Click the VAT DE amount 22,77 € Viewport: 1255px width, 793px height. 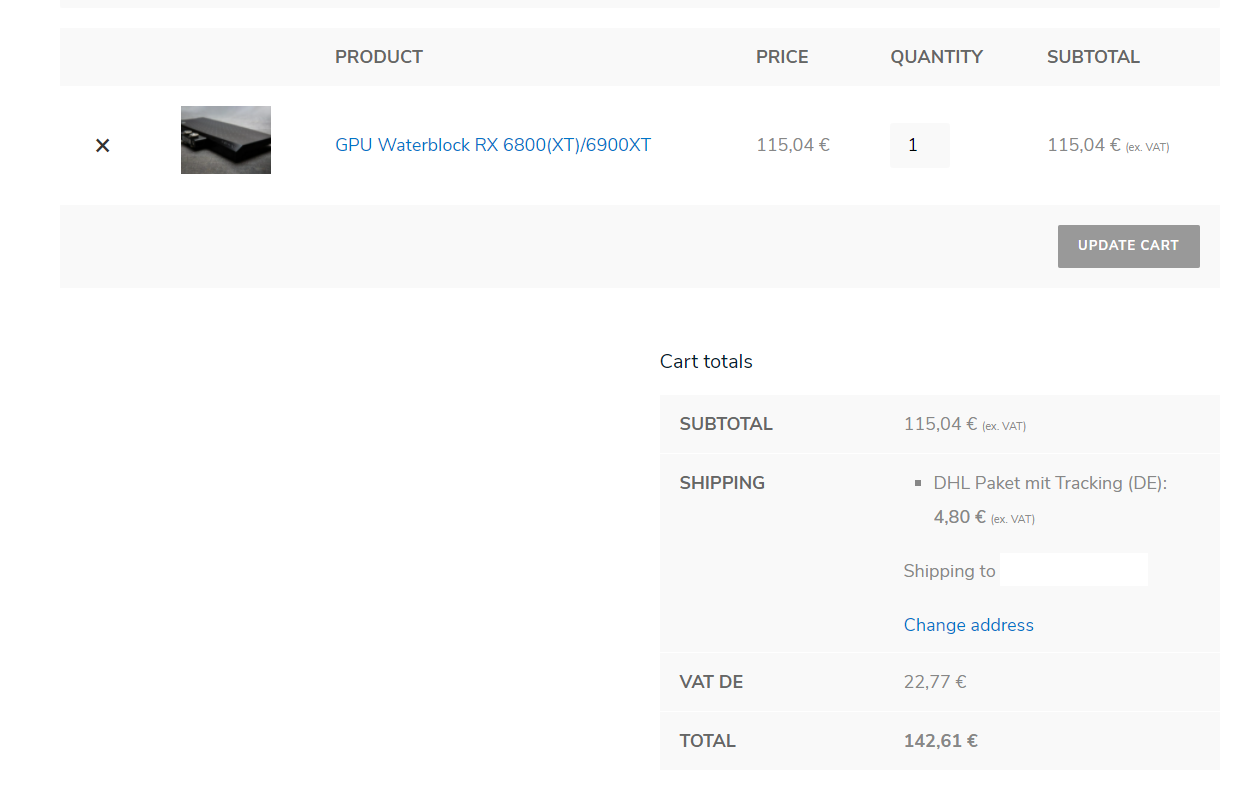[x=934, y=682]
